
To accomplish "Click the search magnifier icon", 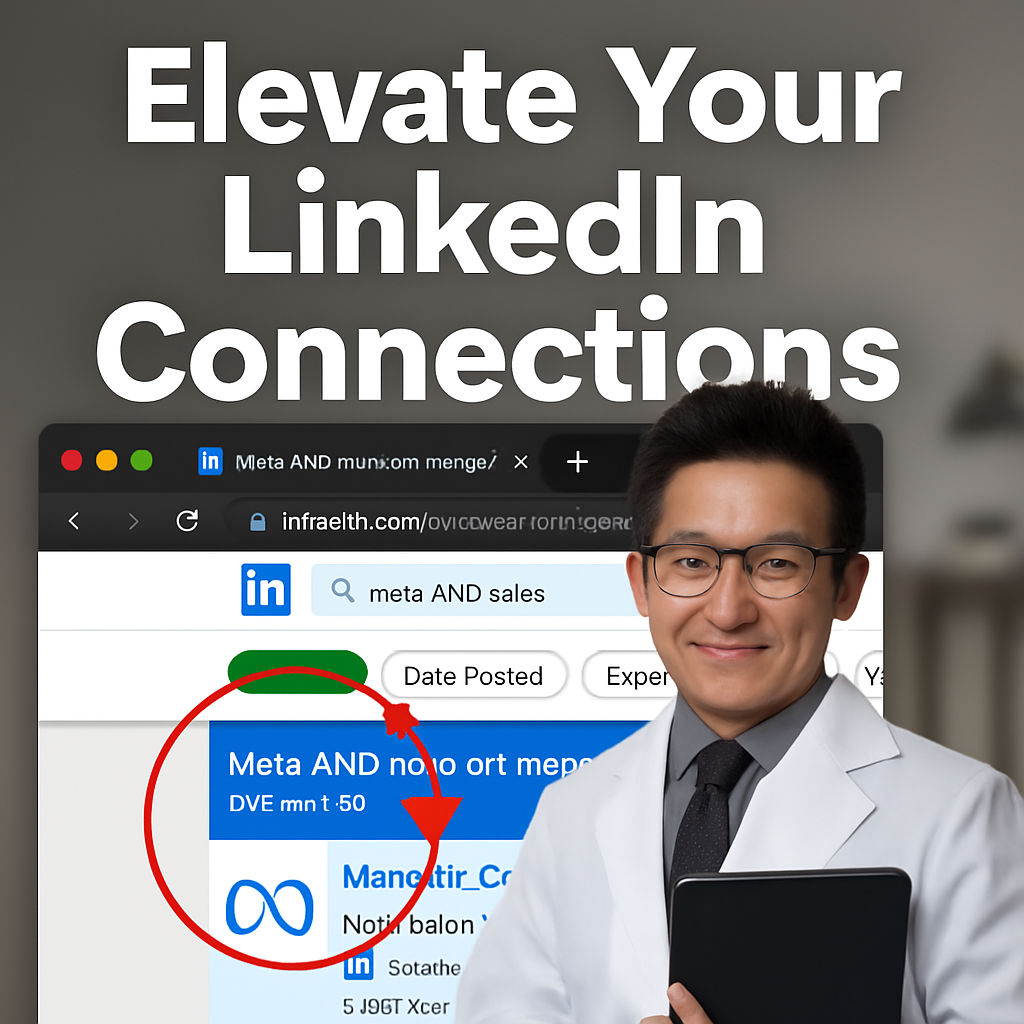I will tap(342, 590).
